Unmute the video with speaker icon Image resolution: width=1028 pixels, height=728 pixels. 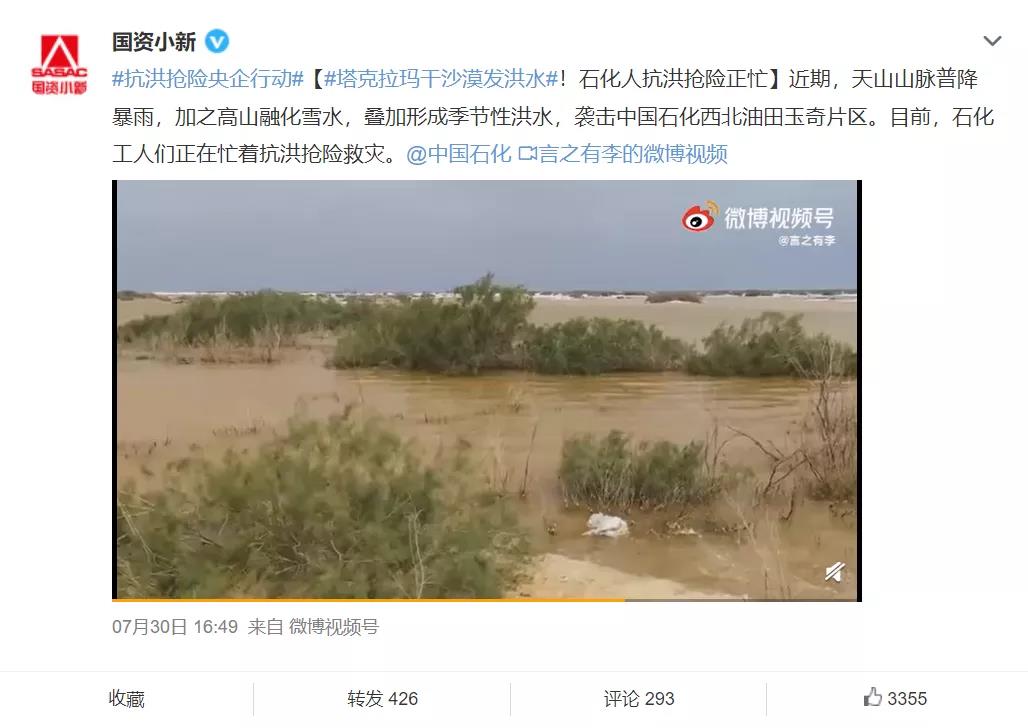pyautogui.click(x=834, y=573)
